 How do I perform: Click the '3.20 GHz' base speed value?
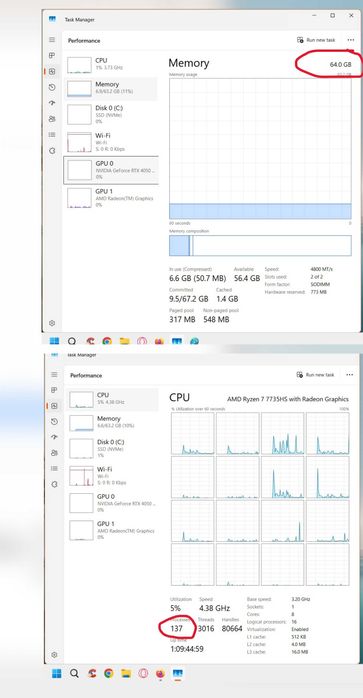(x=301, y=599)
